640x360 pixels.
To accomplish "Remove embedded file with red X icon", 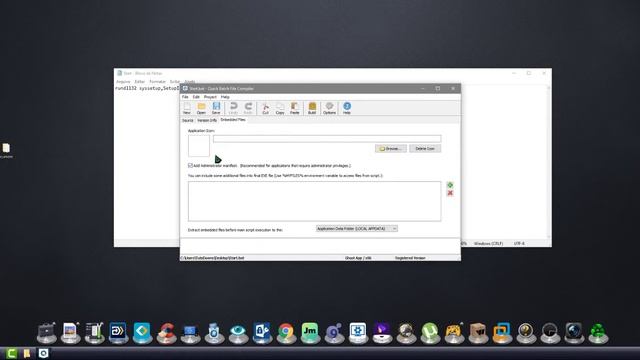I will (450, 193).
